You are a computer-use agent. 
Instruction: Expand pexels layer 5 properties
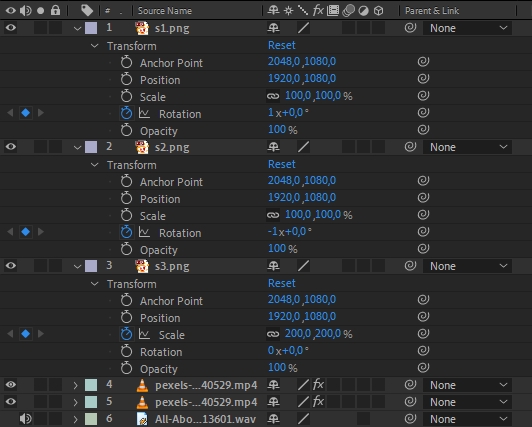[x=76, y=402]
